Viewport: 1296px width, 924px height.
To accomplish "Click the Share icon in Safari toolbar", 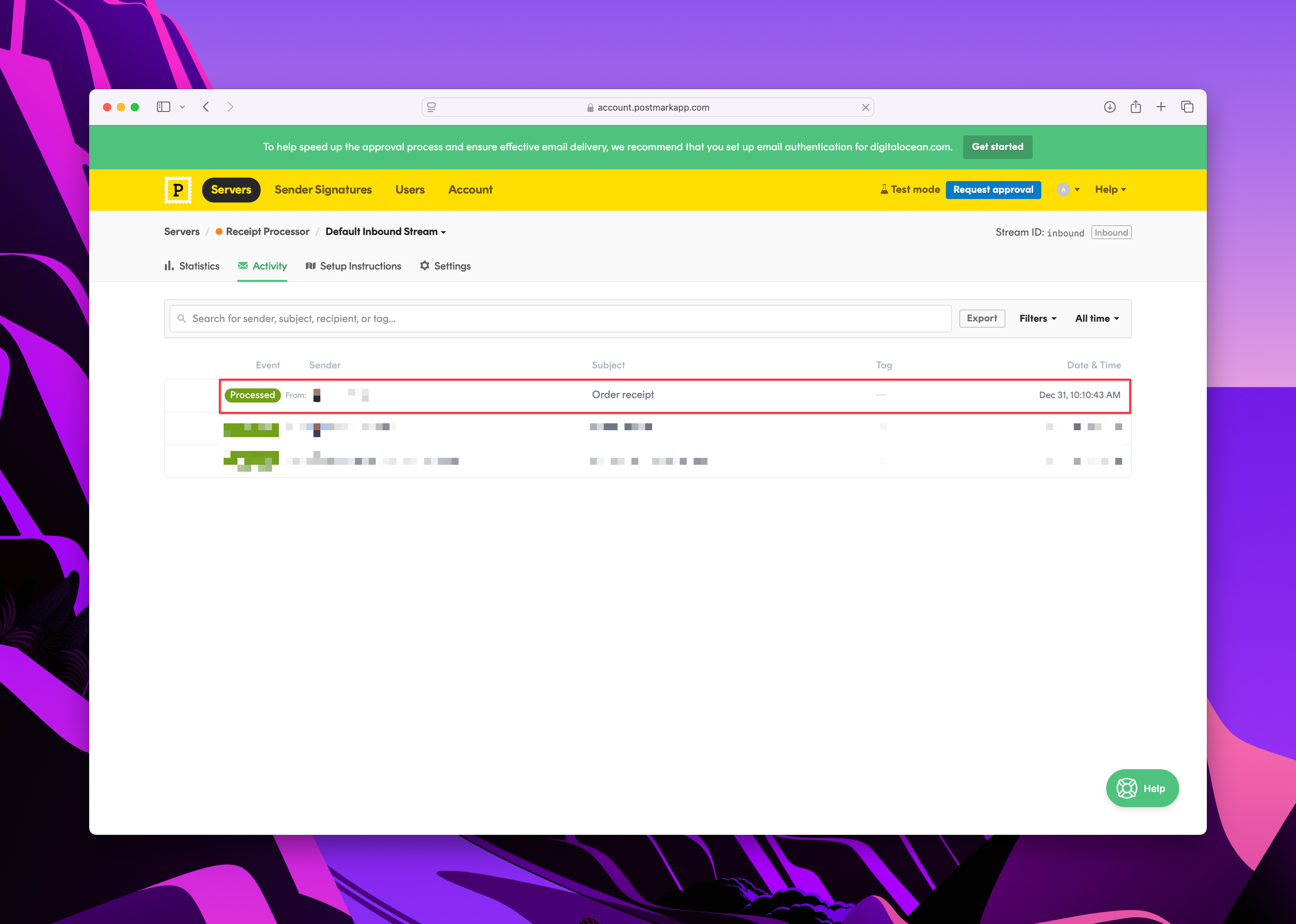I will [x=1136, y=106].
